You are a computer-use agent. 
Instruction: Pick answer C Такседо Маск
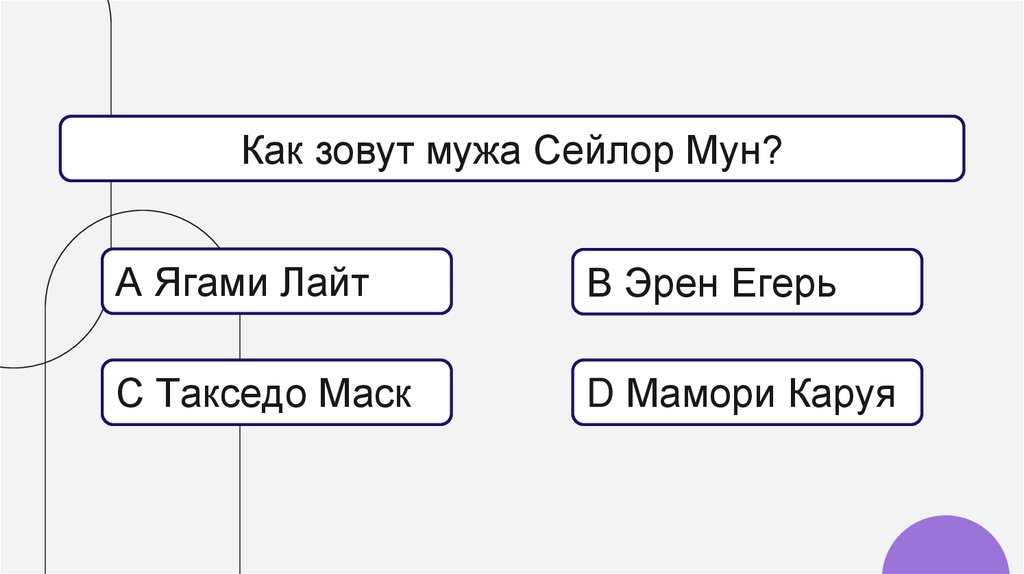[x=276, y=394]
